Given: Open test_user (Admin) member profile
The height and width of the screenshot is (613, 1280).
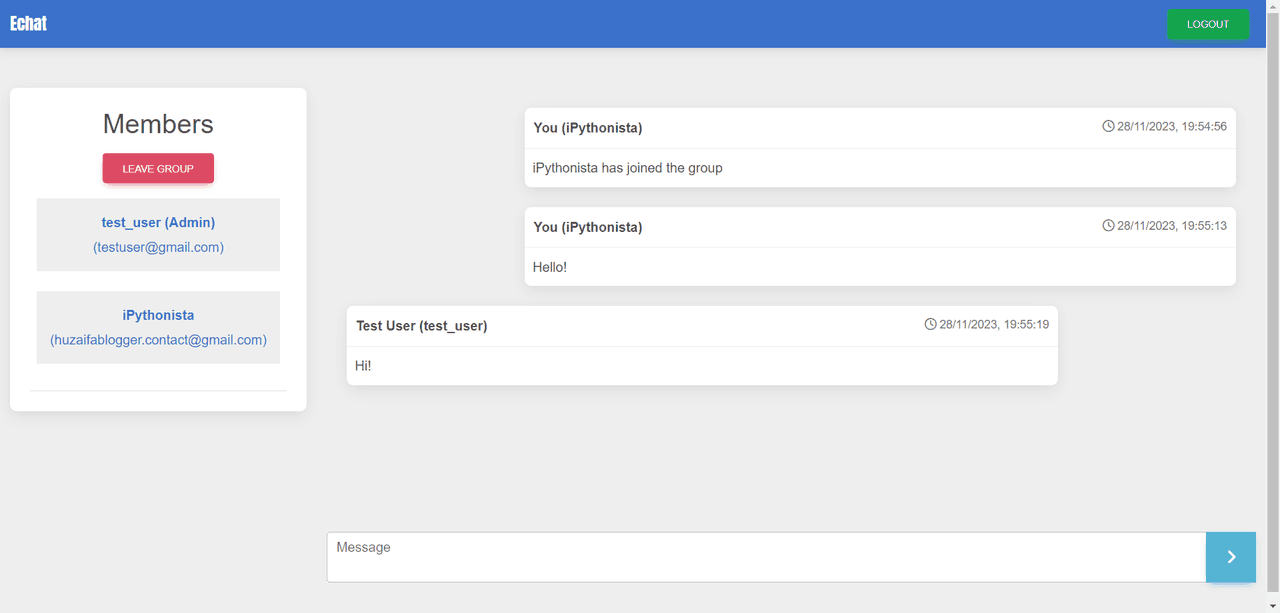Looking at the screenshot, I should click(158, 222).
